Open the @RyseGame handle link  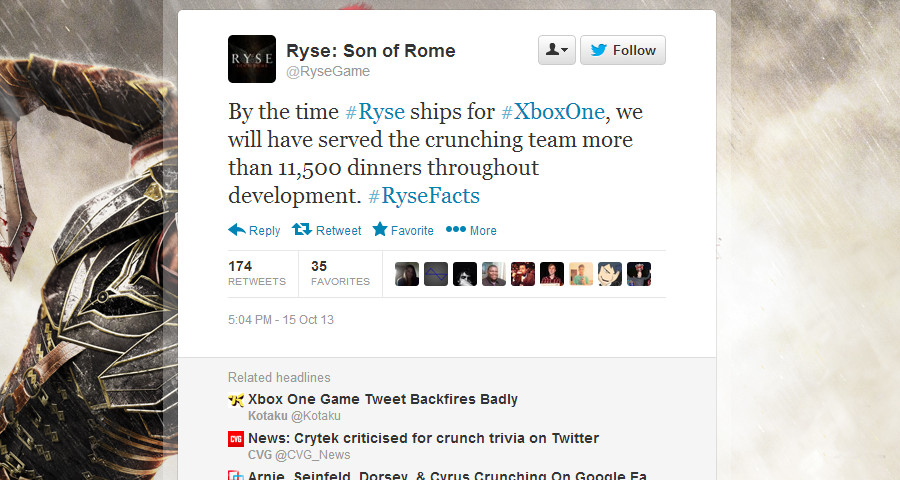[x=328, y=71]
